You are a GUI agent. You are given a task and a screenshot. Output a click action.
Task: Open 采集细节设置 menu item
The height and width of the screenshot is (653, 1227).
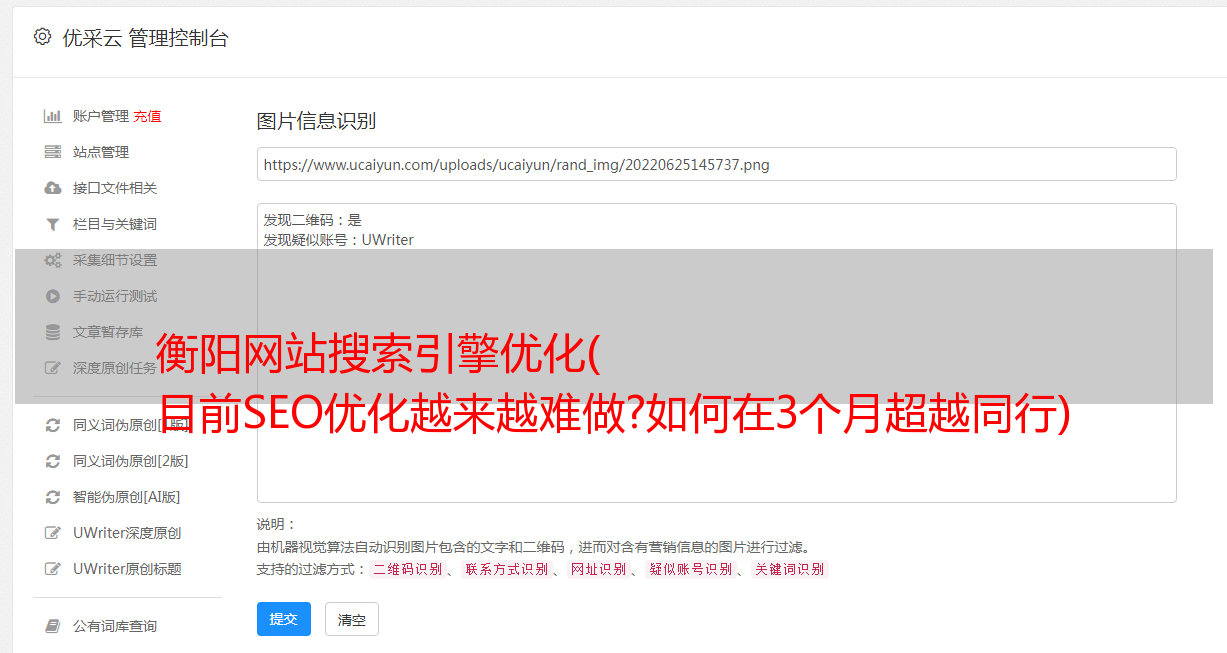115,260
